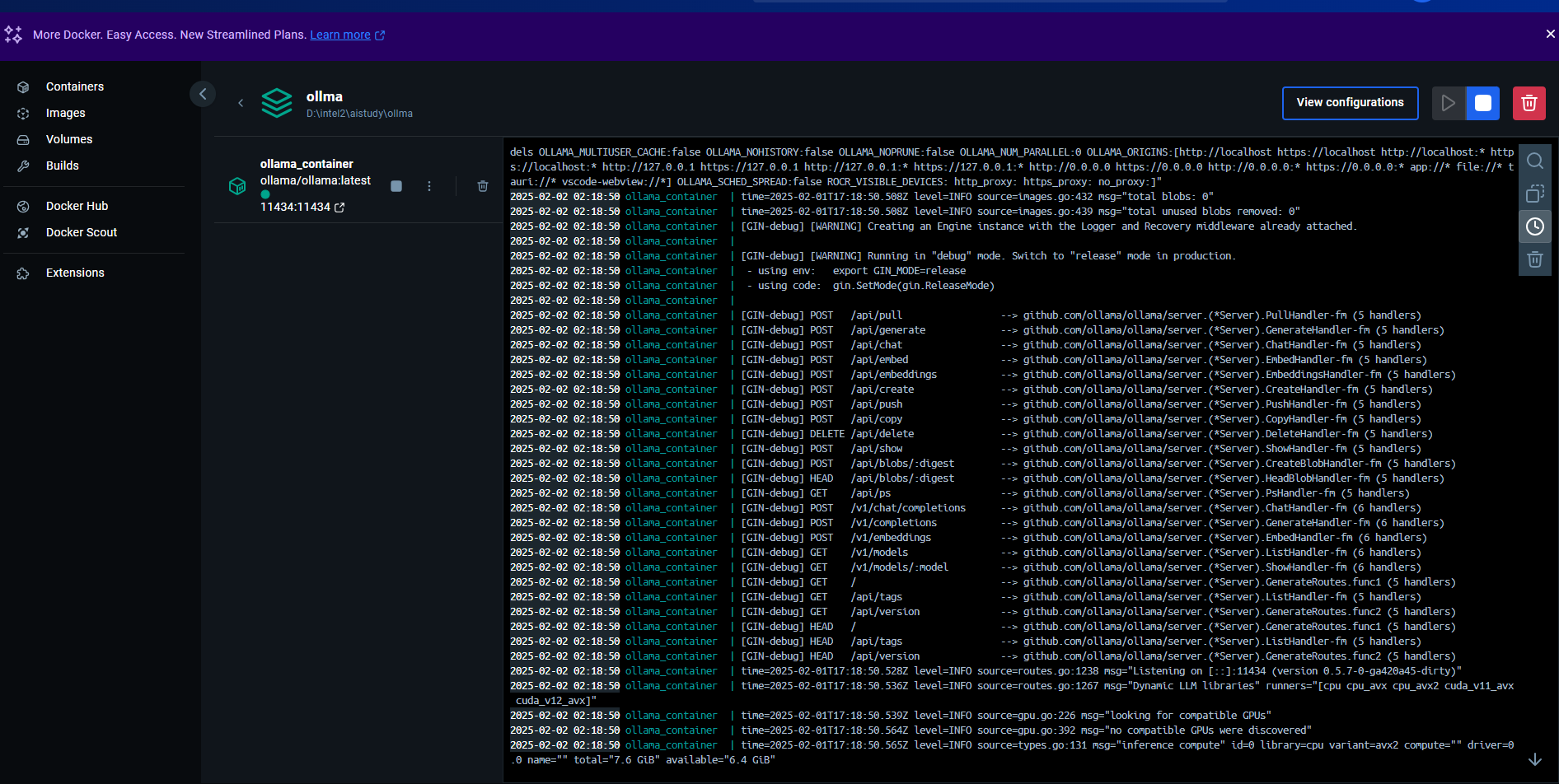
Task: Click the 'export GIN_MODE=release' log line
Action: tap(738, 271)
